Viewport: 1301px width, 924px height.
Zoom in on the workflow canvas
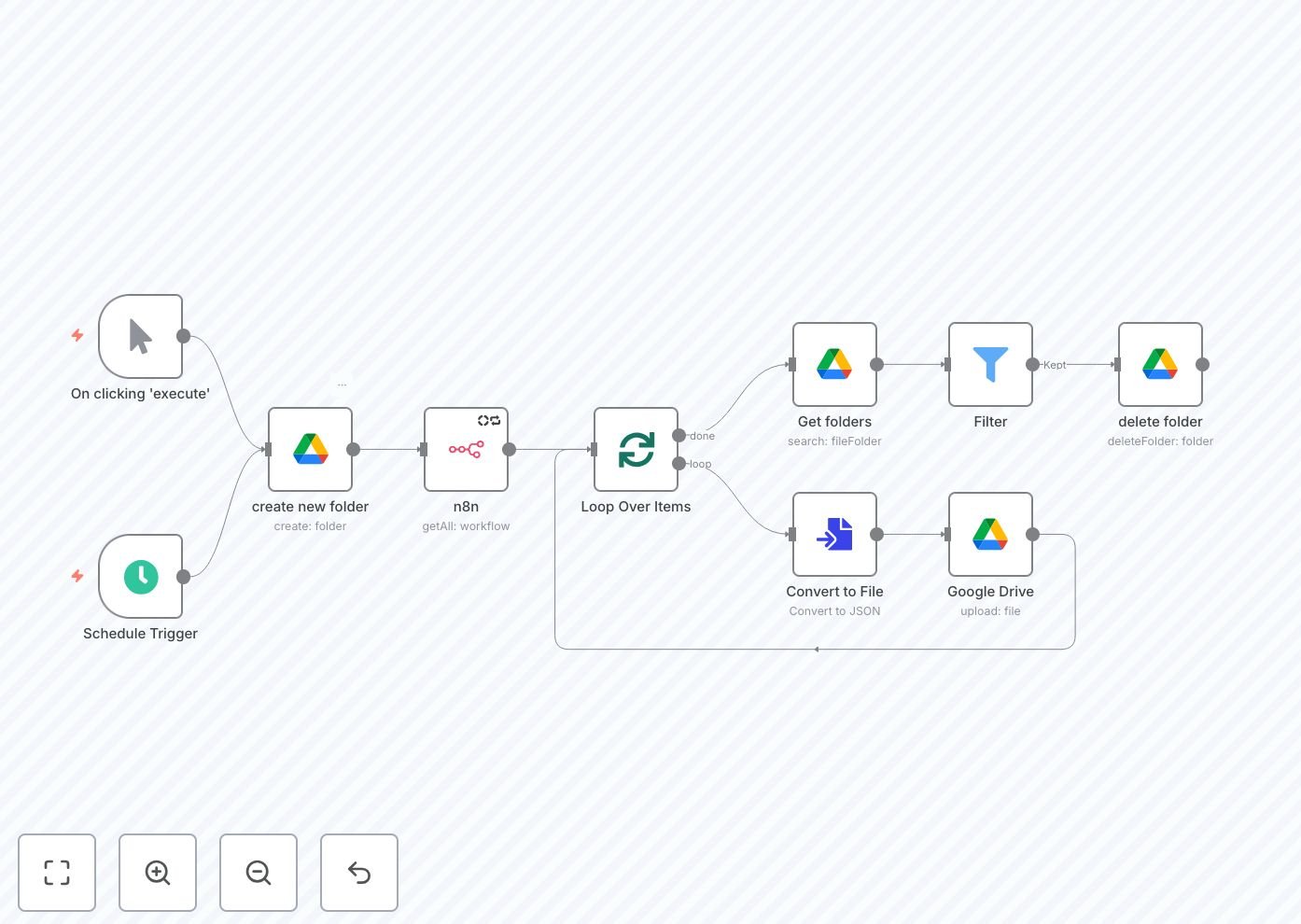[x=158, y=873]
